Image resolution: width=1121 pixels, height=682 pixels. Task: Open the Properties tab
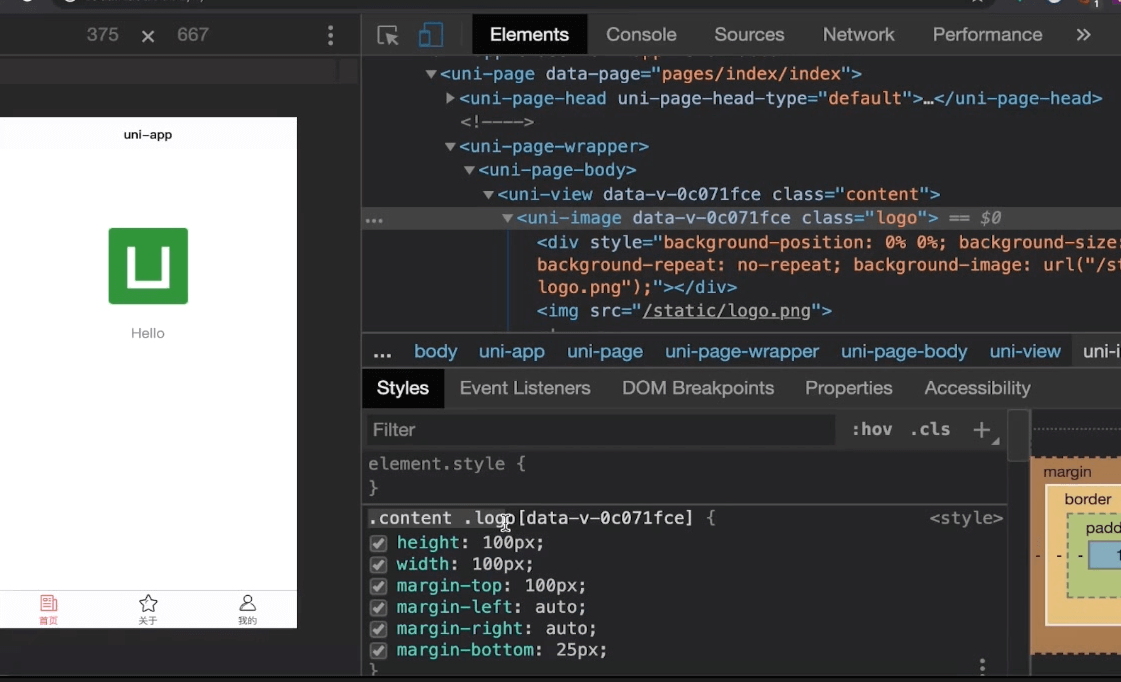[x=849, y=388]
